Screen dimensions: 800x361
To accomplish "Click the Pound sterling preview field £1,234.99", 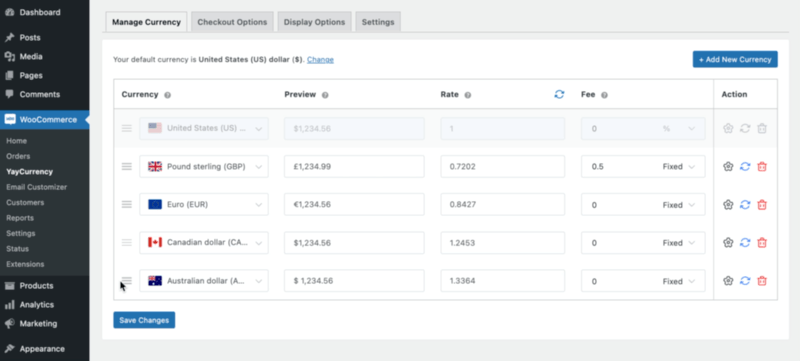I will pos(354,167).
